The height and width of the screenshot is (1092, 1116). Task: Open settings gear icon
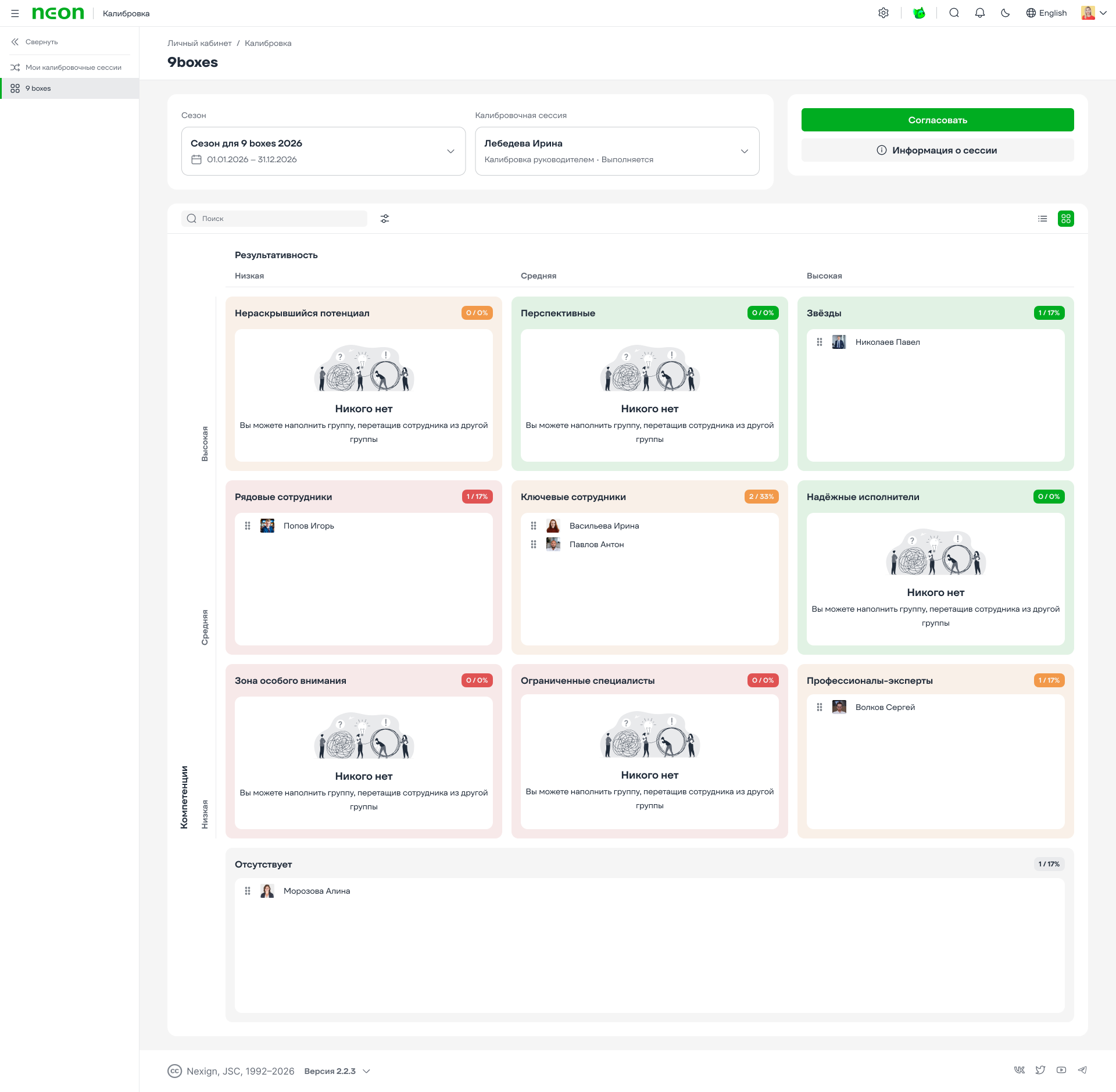point(884,13)
